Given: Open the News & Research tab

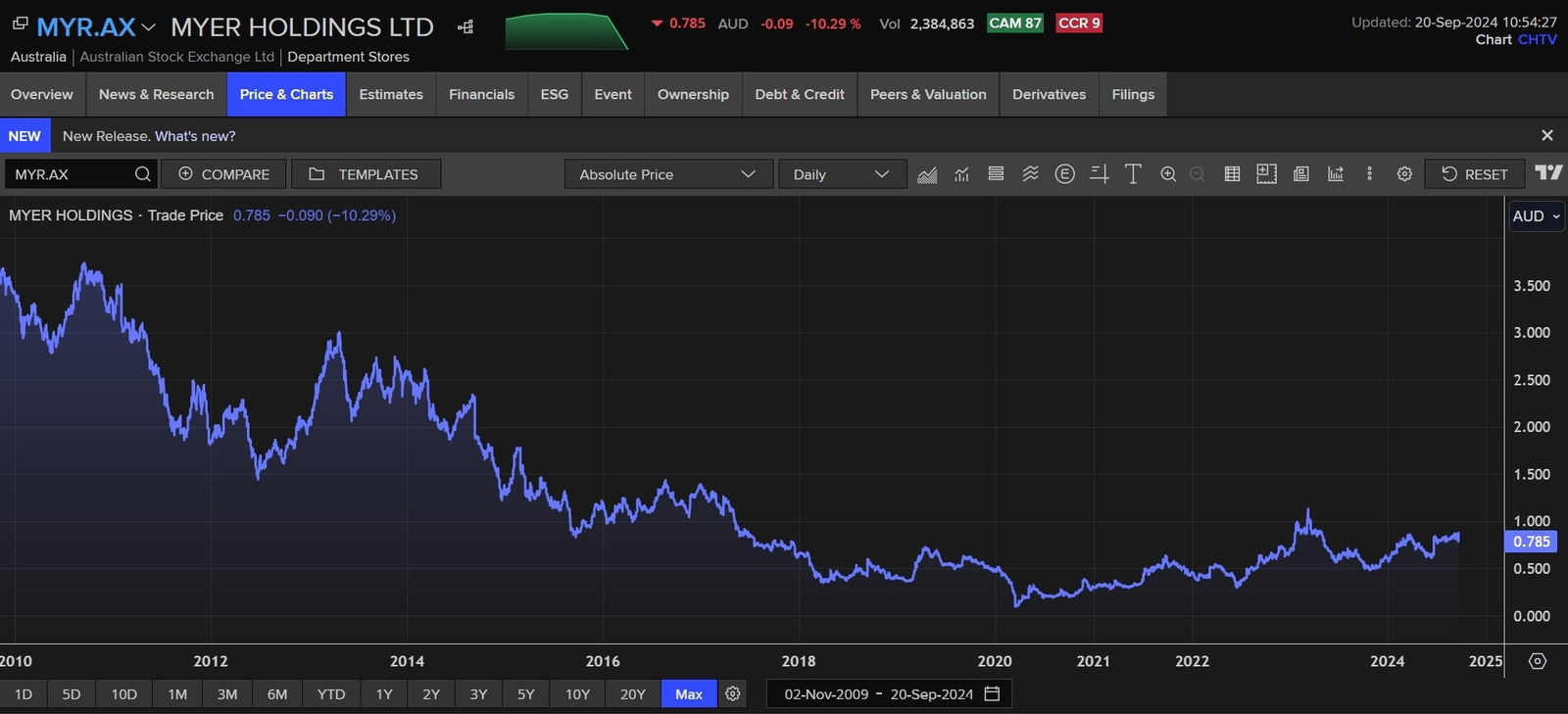Looking at the screenshot, I should coord(157,94).
